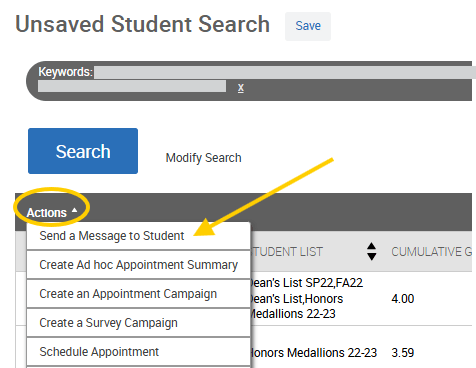Select Schedule Appointment from Actions menu
This screenshot has height=368, width=476.
138,352
